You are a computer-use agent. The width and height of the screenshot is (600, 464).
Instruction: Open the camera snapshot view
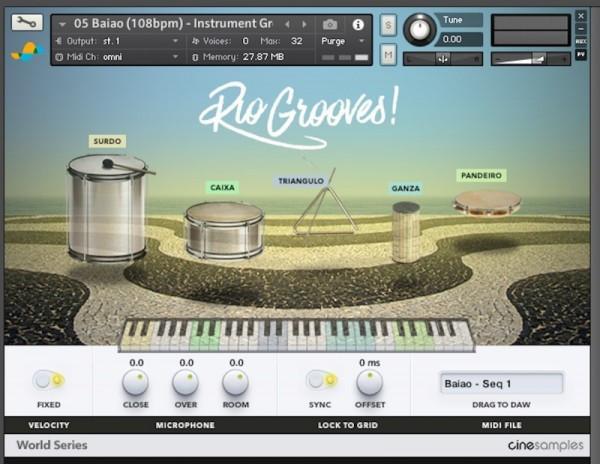[330, 24]
